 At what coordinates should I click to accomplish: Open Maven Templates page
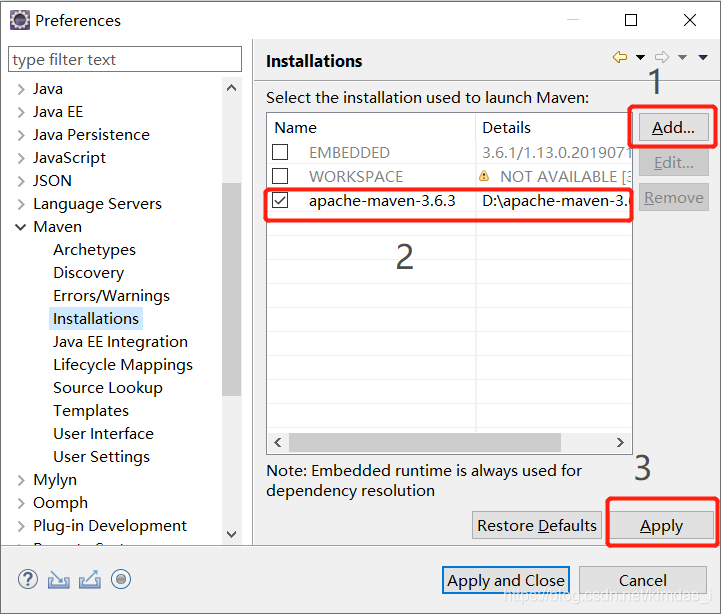point(91,411)
